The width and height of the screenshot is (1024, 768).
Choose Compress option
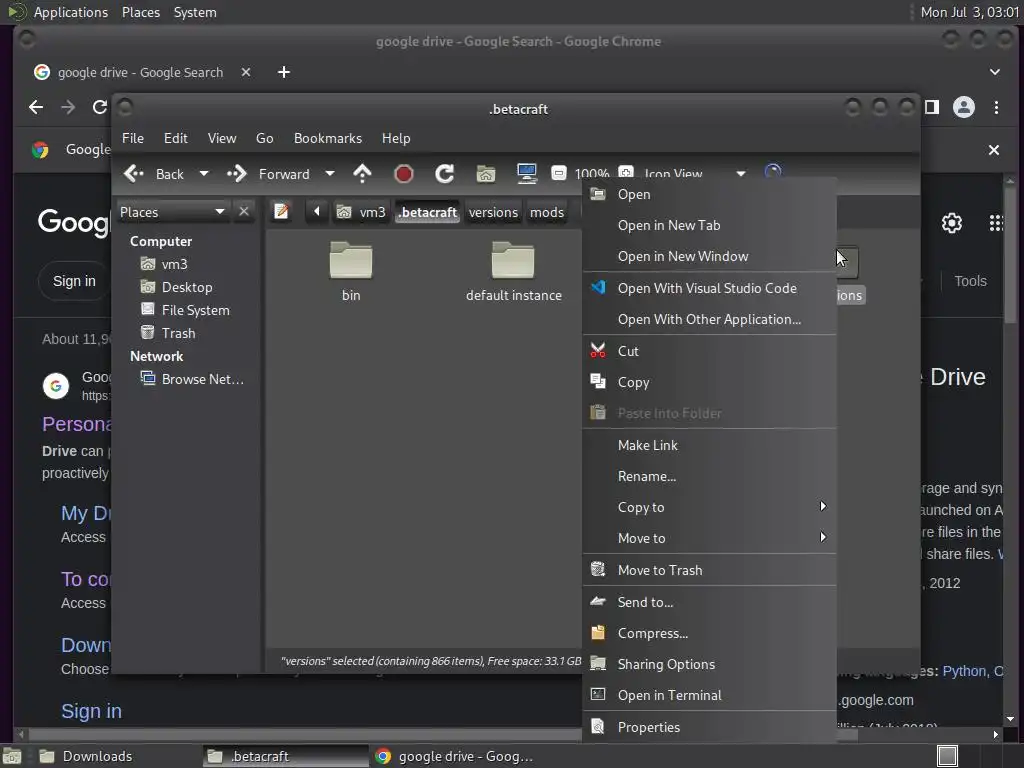coord(709,633)
